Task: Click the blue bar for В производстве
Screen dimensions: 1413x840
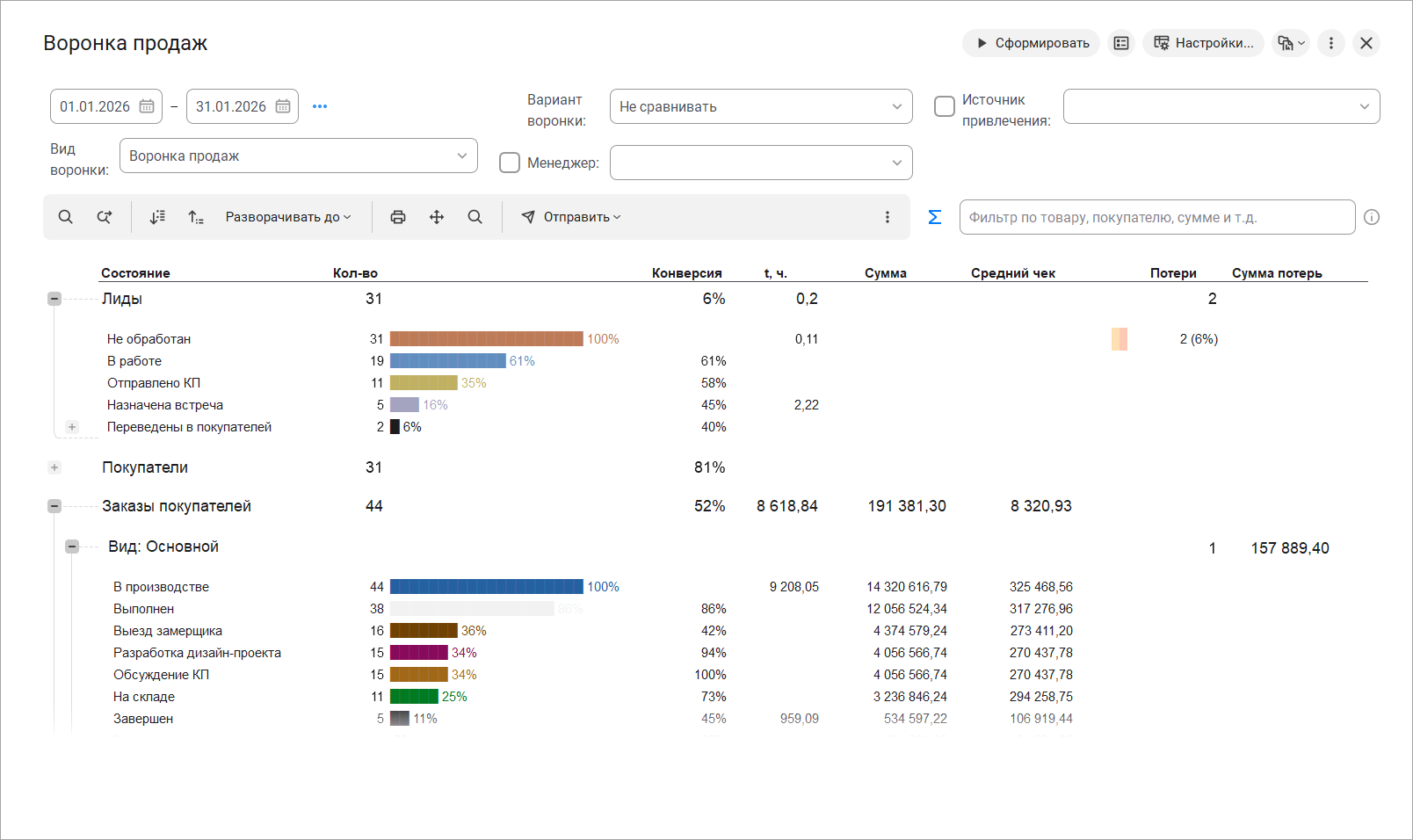Action: [x=486, y=587]
